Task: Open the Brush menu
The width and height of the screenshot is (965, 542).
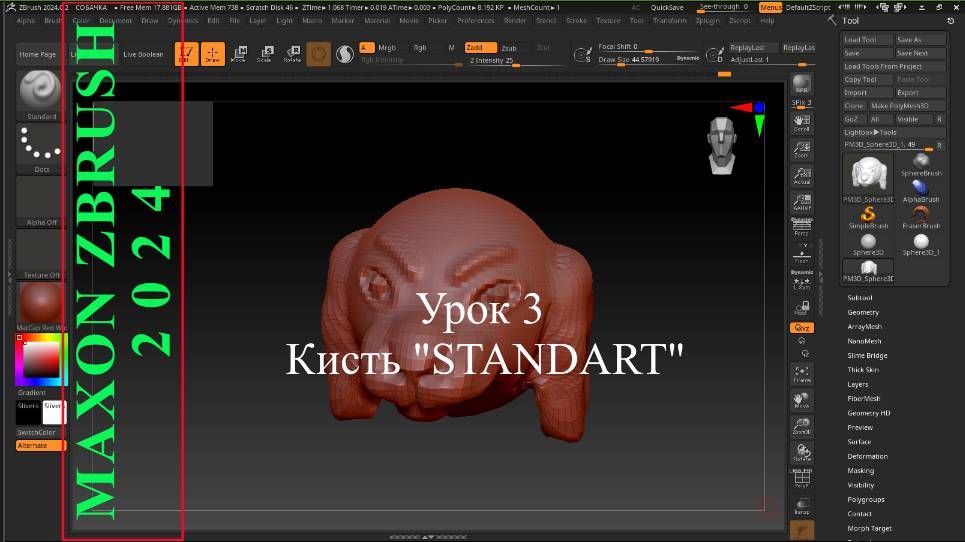Action: click(53, 20)
